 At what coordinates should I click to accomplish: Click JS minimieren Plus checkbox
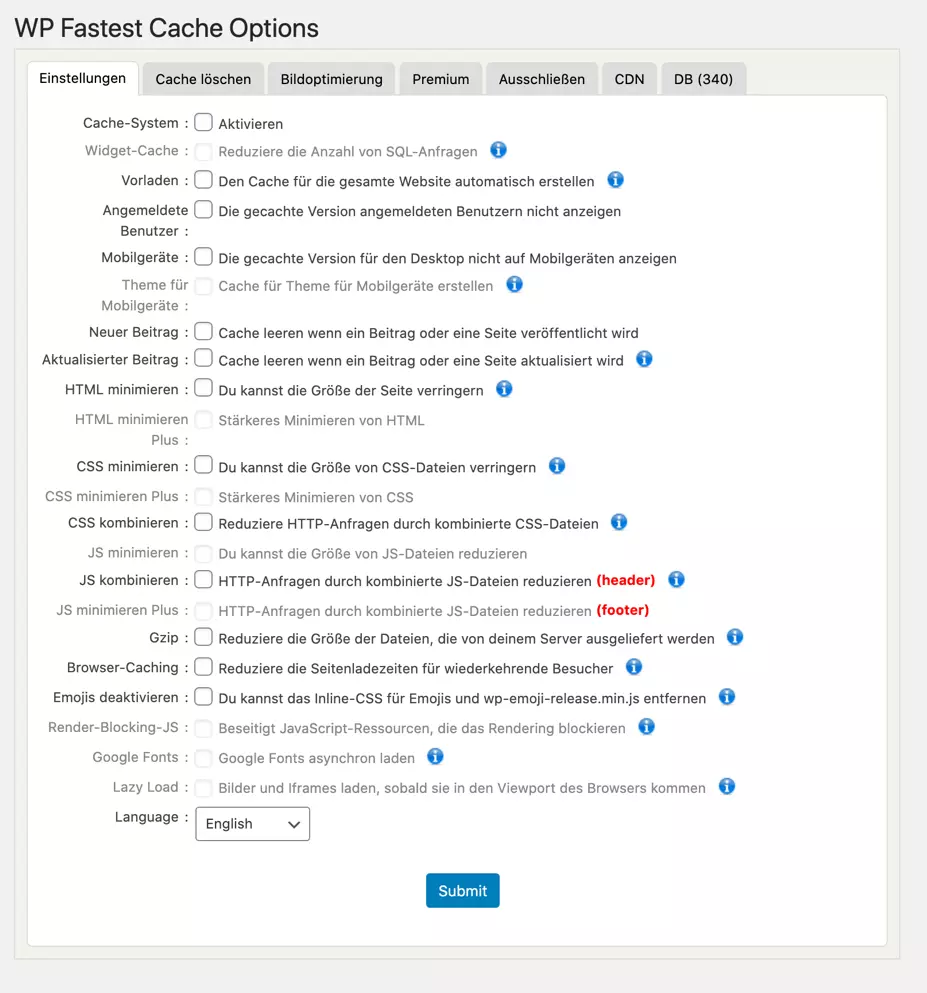203,610
